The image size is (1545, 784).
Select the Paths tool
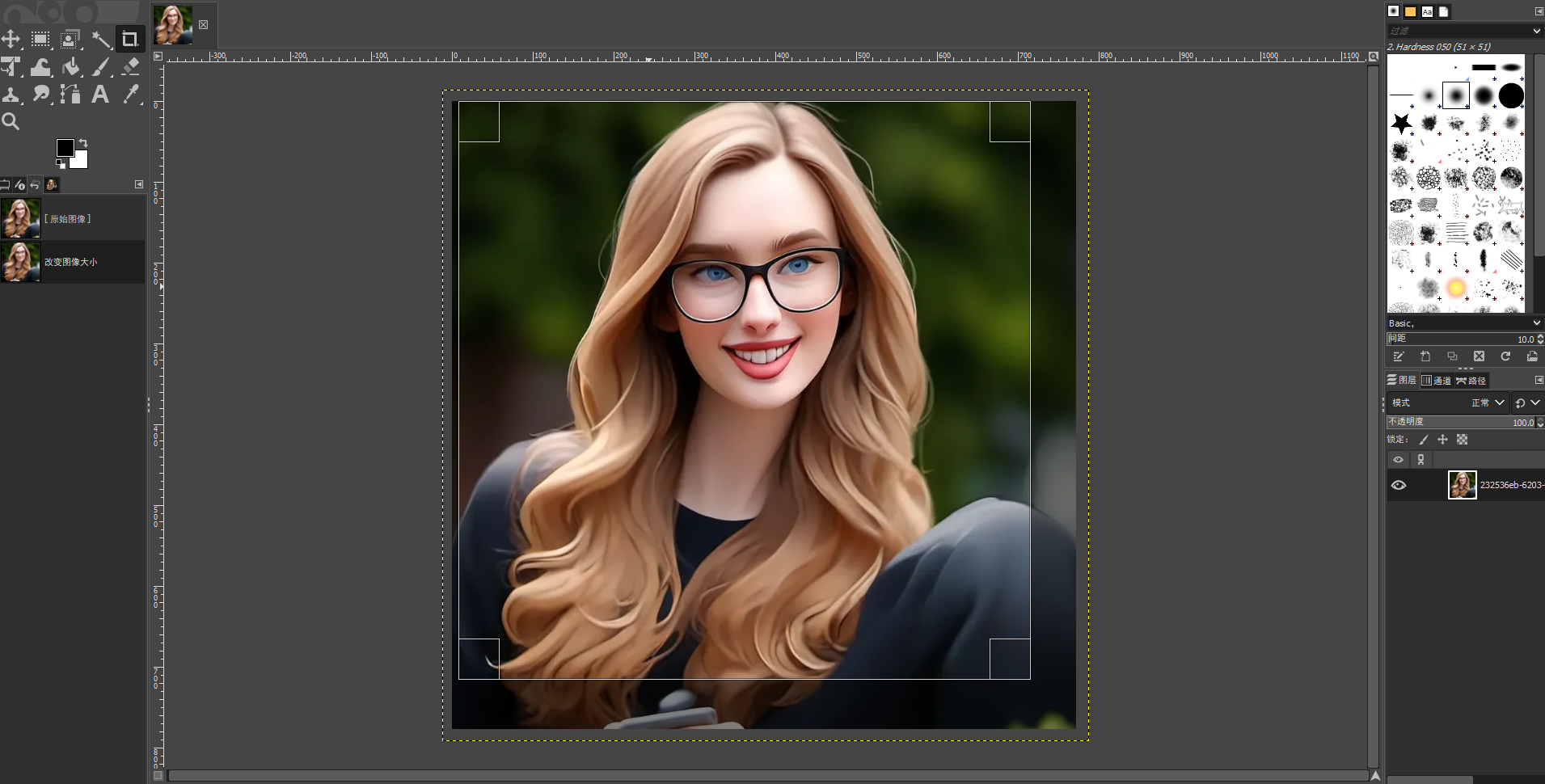(x=70, y=95)
